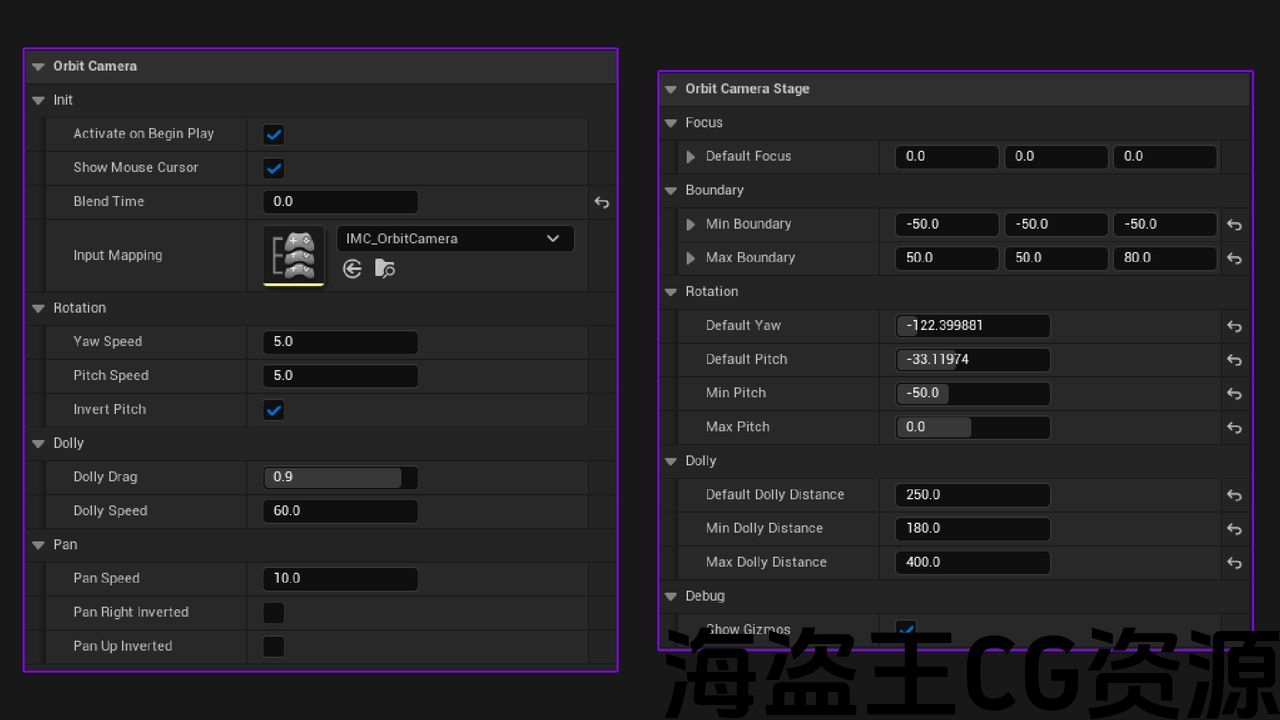The image size is (1280, 720).
Task: Click the Yaw Speed input field
Action: pos(340,342)
